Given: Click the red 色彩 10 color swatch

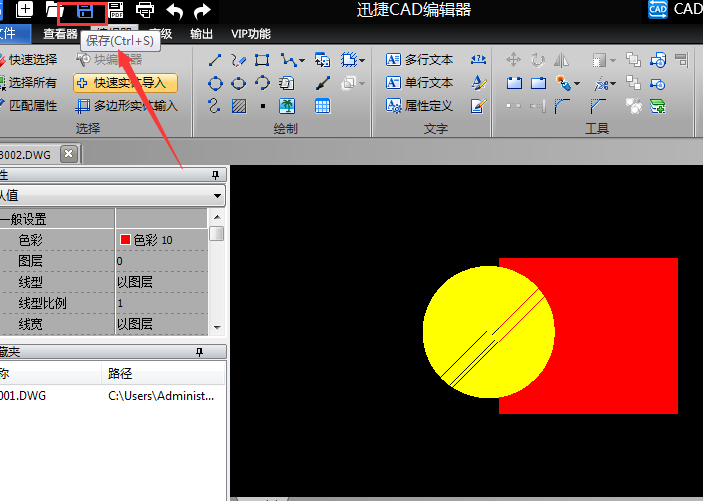Looking at the screenshot, I should coord(125,240).
